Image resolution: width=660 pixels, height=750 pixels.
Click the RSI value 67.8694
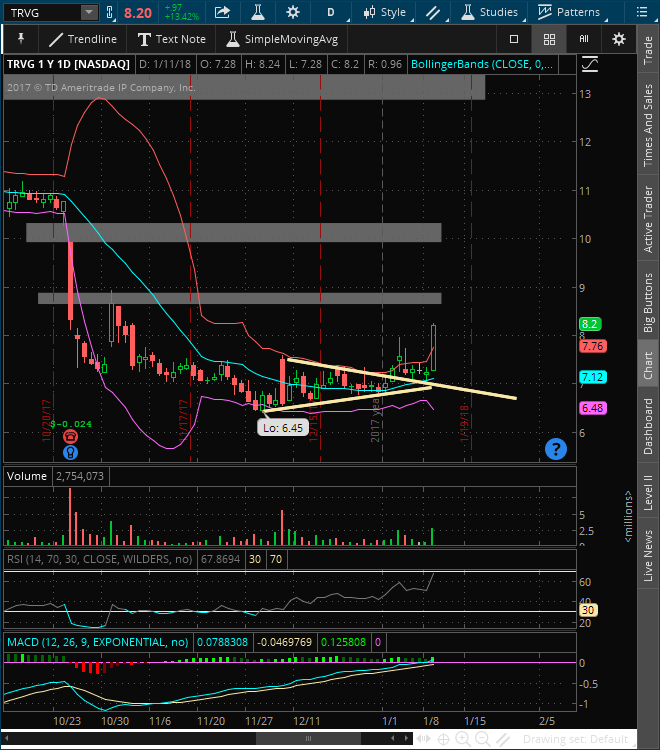[220, 559]
